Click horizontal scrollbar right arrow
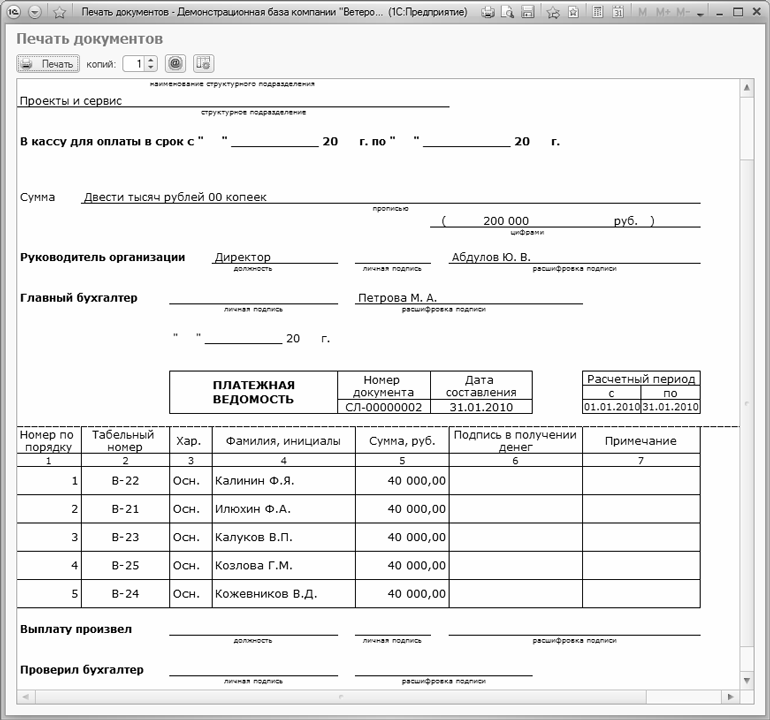Screen dimensions: 770x720 730,696
